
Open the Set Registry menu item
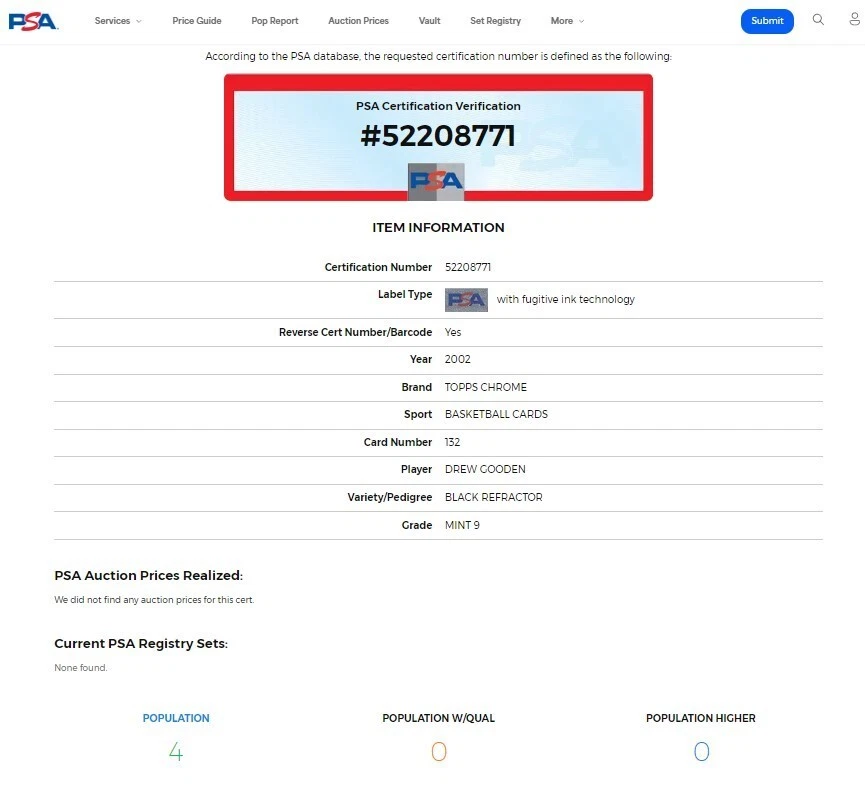coord(495,21)
